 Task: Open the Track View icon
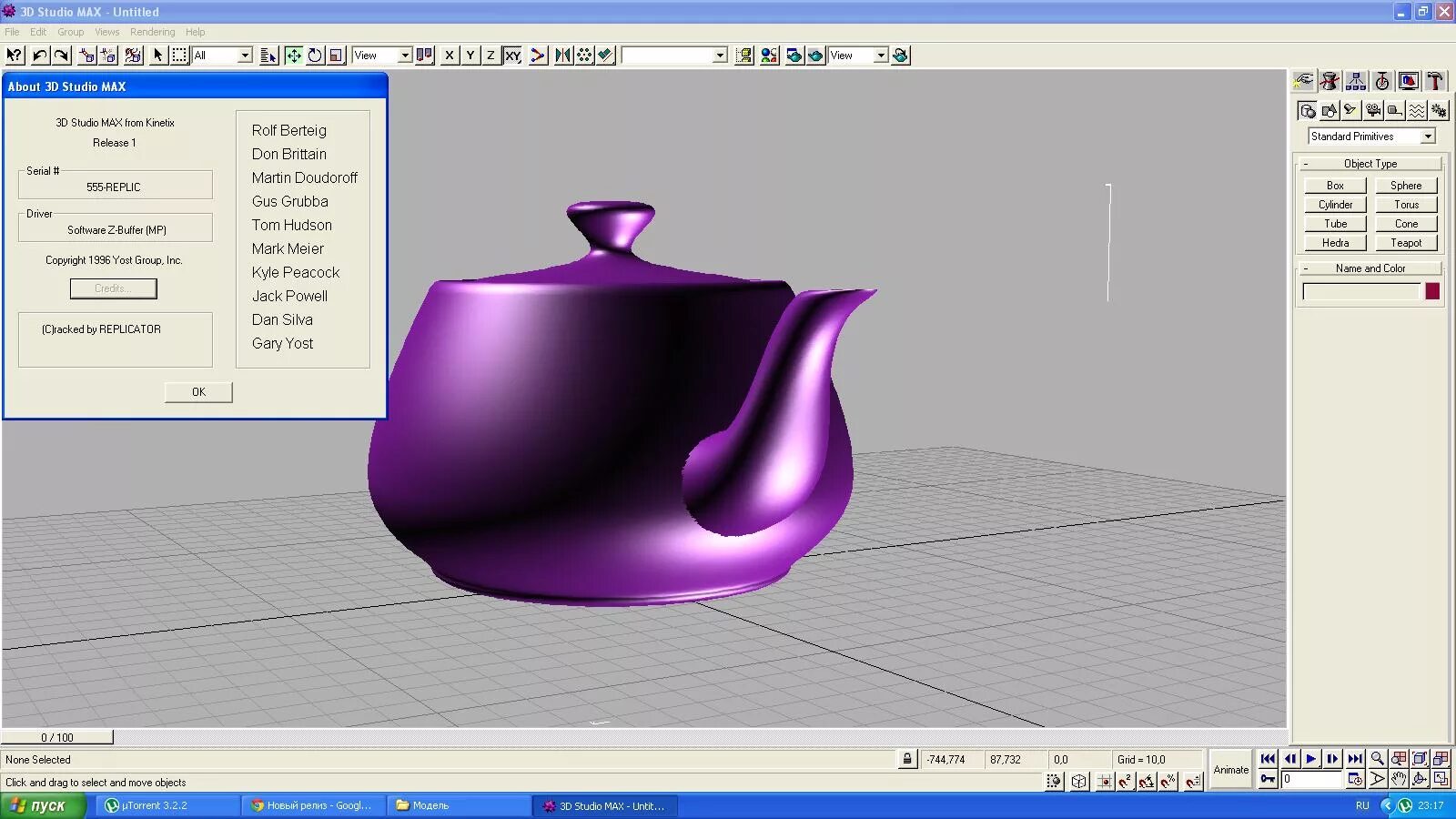point(744,56)
